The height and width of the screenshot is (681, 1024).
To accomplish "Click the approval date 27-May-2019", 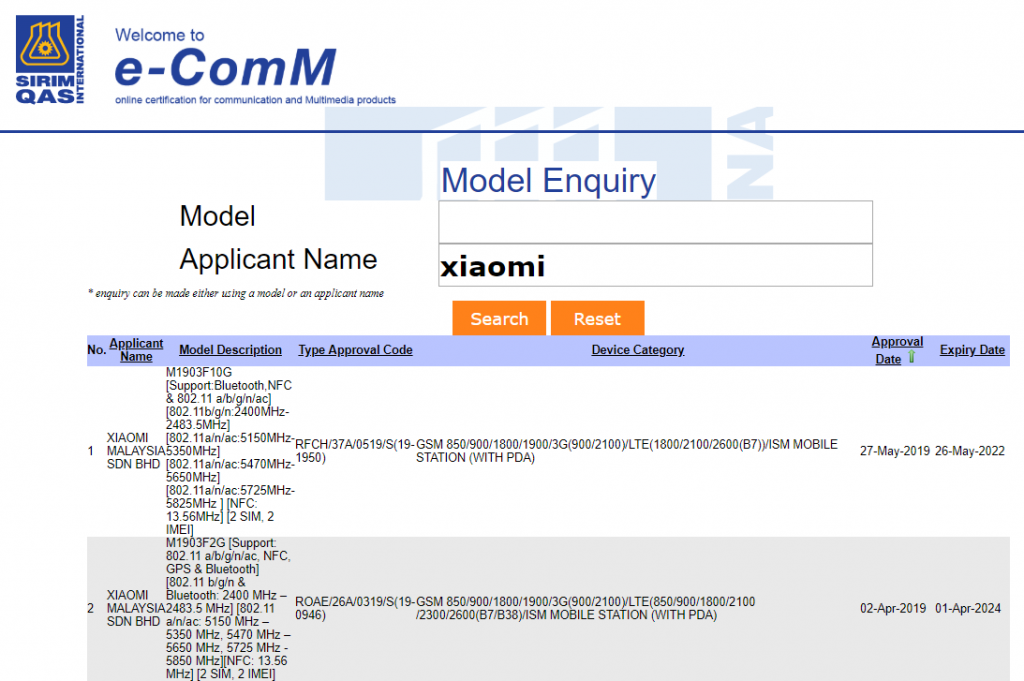I will [x=895, y=451].
